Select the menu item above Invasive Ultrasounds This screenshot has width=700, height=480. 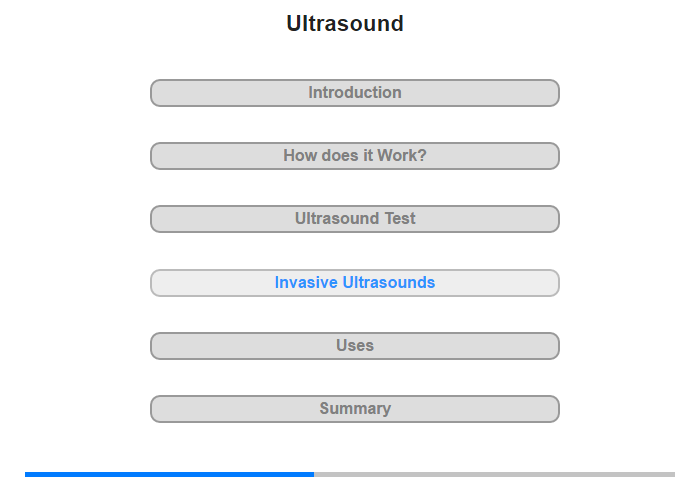(354, 219)
